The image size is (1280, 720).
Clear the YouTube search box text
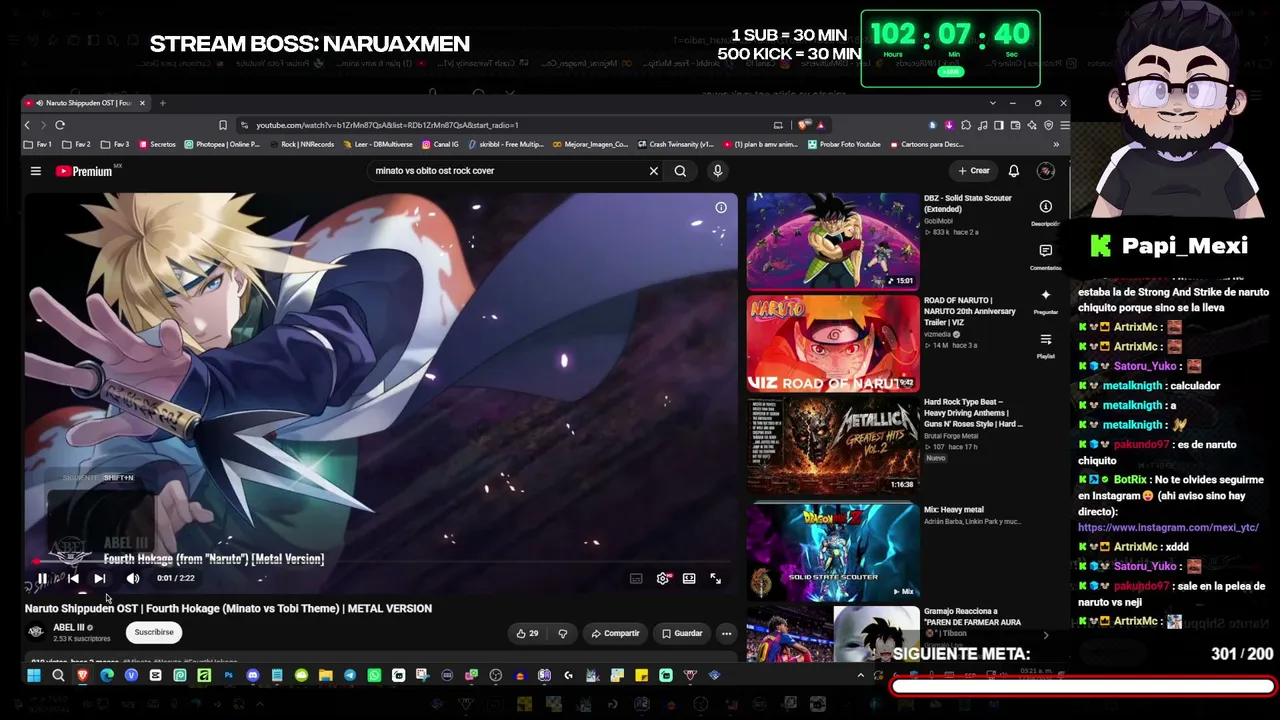click(x=654, y=171)
